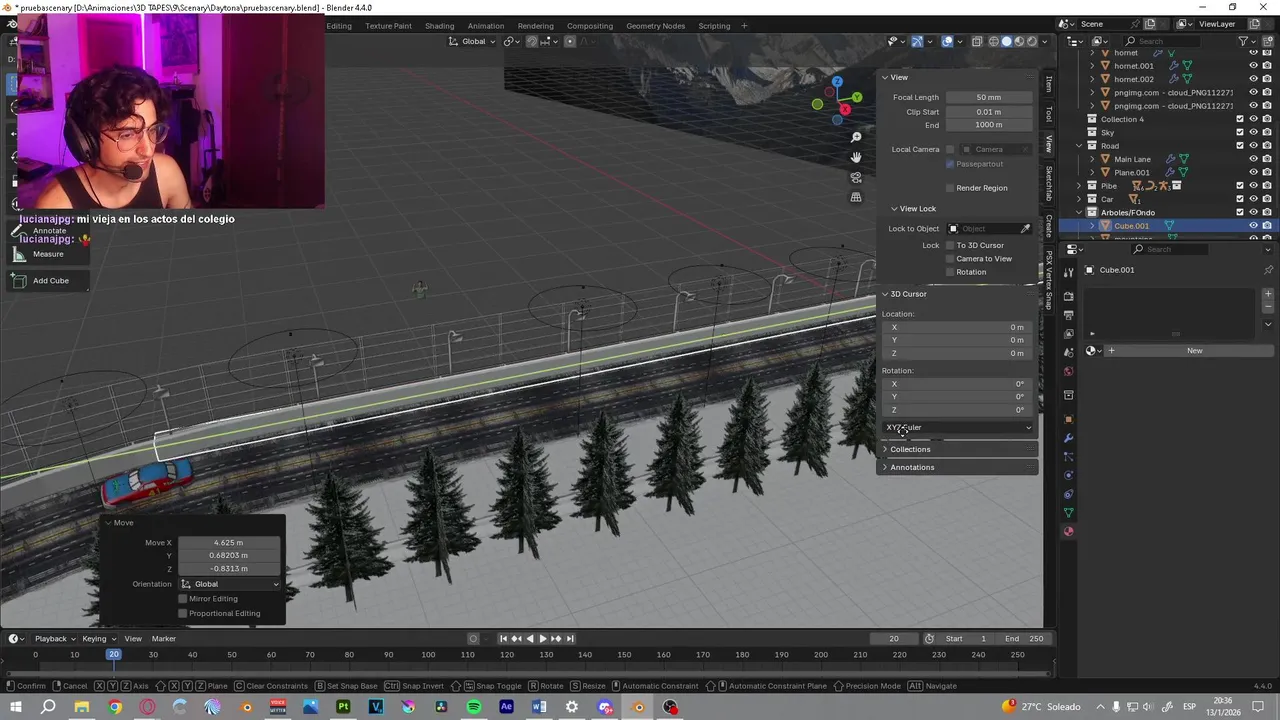Image resolution: width=1280 pixels, height=720 pixels.
Task: Collapse the 3D Cursor panel
Action: coord(885,294)
